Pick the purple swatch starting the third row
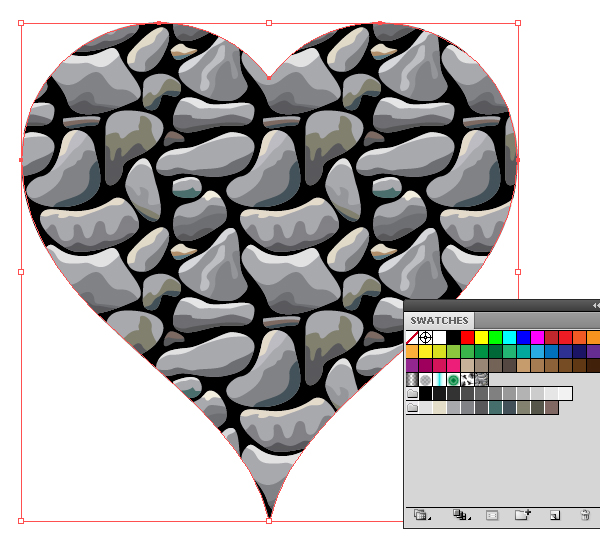 (412, 366)
